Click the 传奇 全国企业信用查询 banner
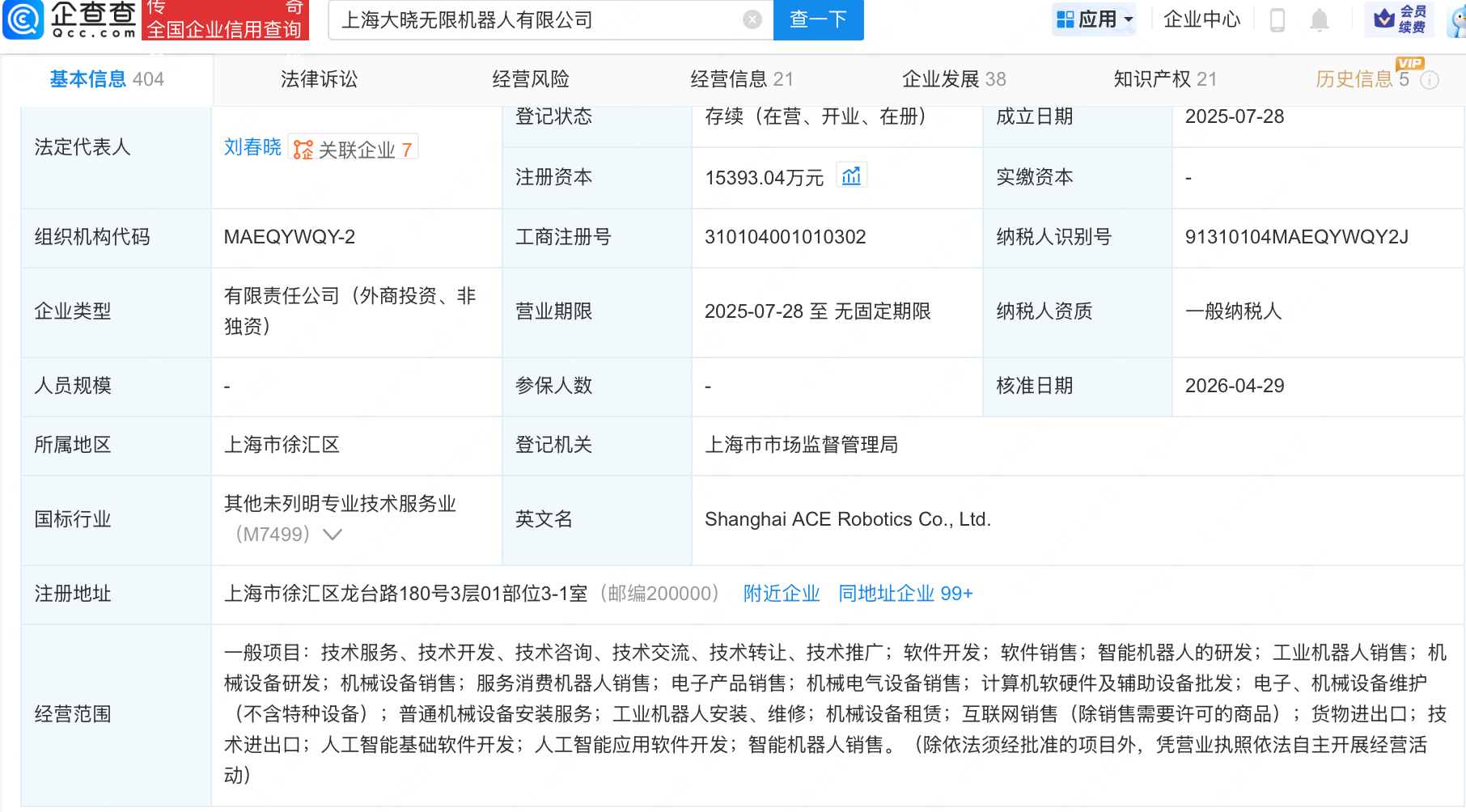 [224, 19]
